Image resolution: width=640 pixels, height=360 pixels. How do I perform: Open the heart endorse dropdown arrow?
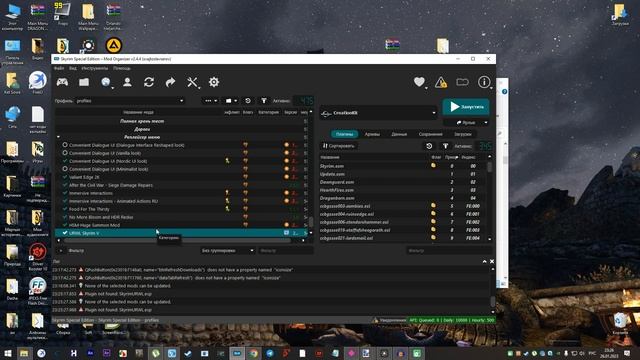[x=426, y=88]
